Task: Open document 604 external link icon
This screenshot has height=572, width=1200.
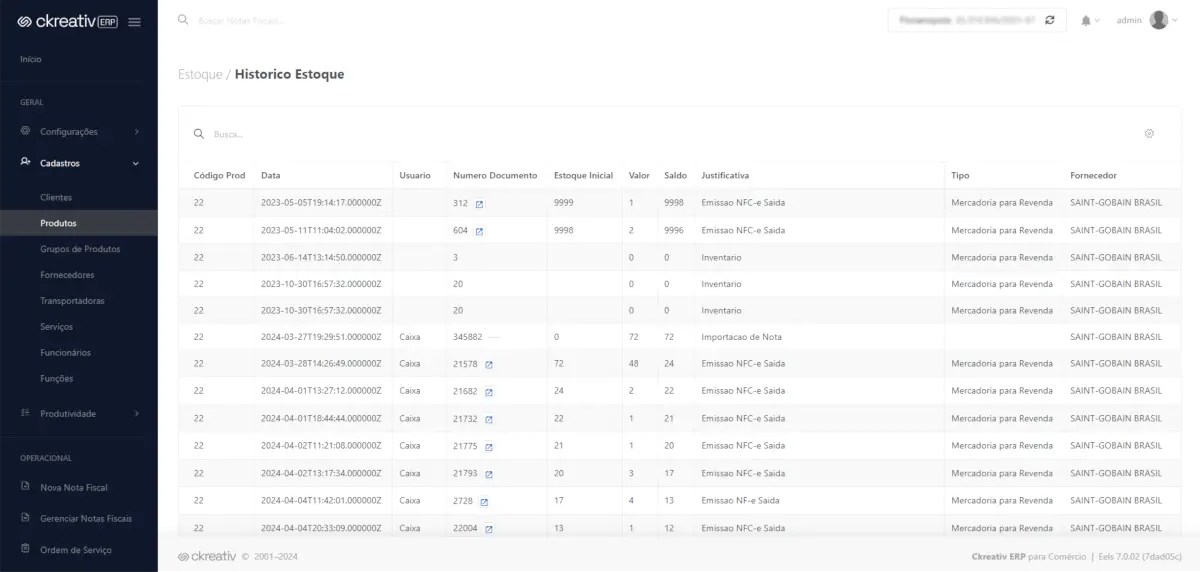Action: [x=479, y=231]
